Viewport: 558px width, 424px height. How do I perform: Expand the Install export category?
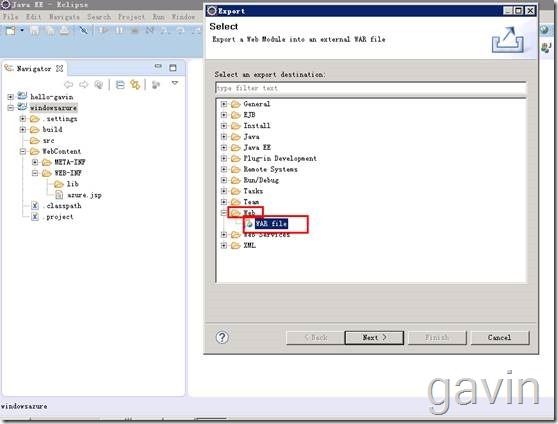pyautogui.click(x=224, y=126)
